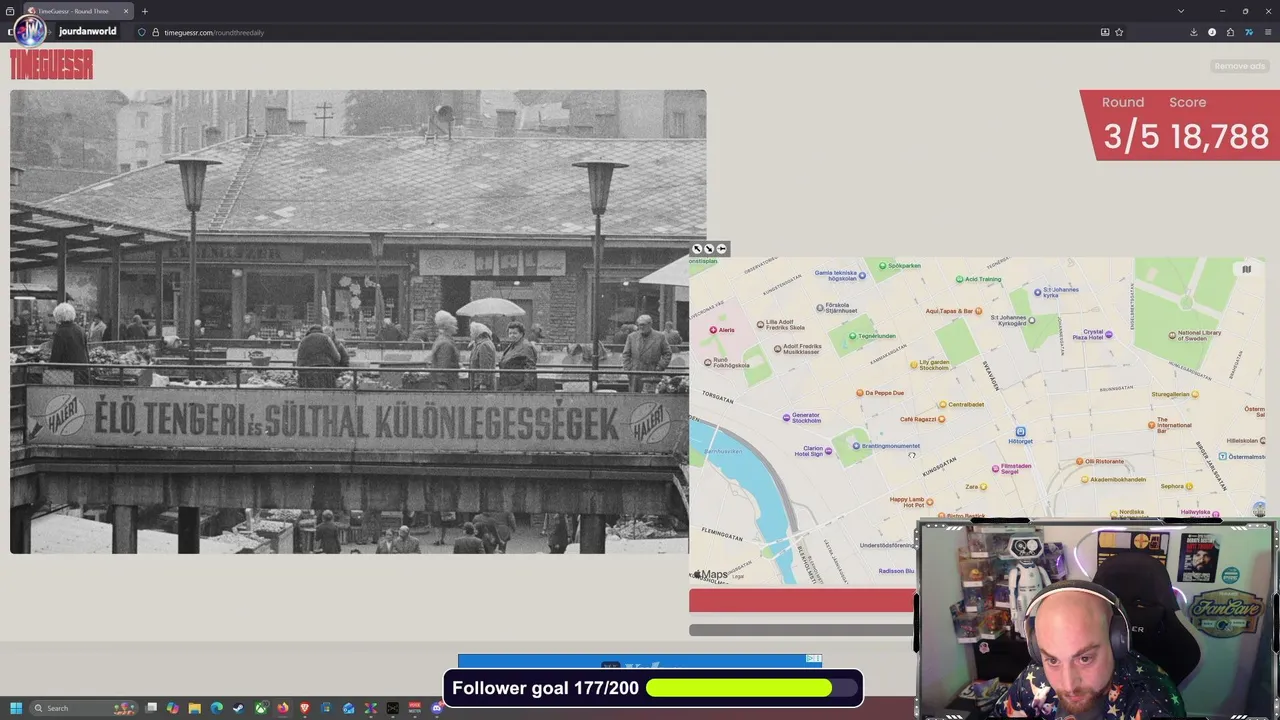Switch to the TimeGuessr Round Three tab
Viewport: 1280px width, 720px height.
pos(80,11)
